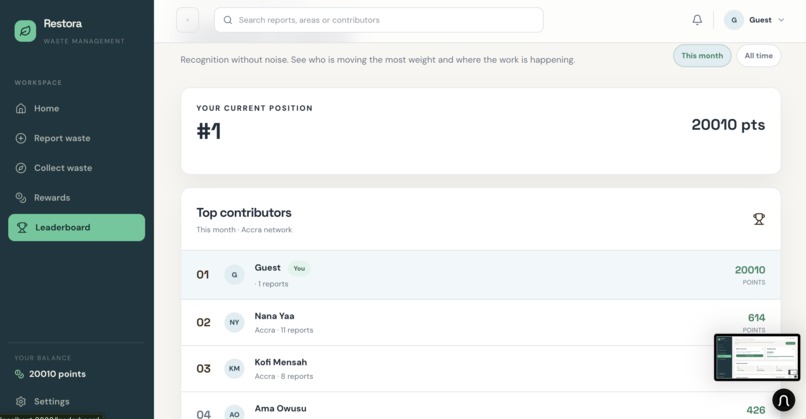The height and width of the screenshot is (419, 806).
Task: Click the Settings gear icon
Action: [x=21, y=402]
